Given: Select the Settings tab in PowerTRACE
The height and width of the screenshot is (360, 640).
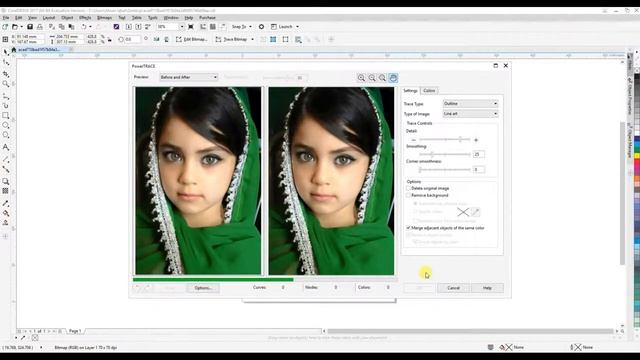Looking at the screenshot, I should point(410,91).
